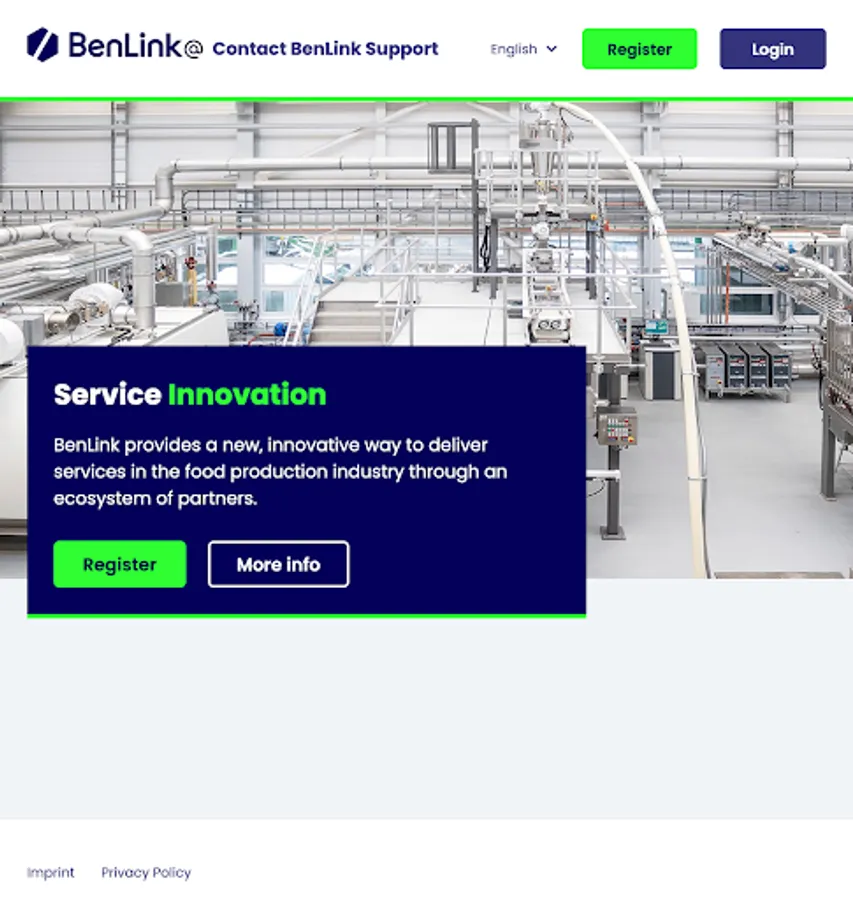Image resolution: width=853 pixels, height=900 pixels.
Task: Click the empty gray area below card
Action: coord(426,717)
